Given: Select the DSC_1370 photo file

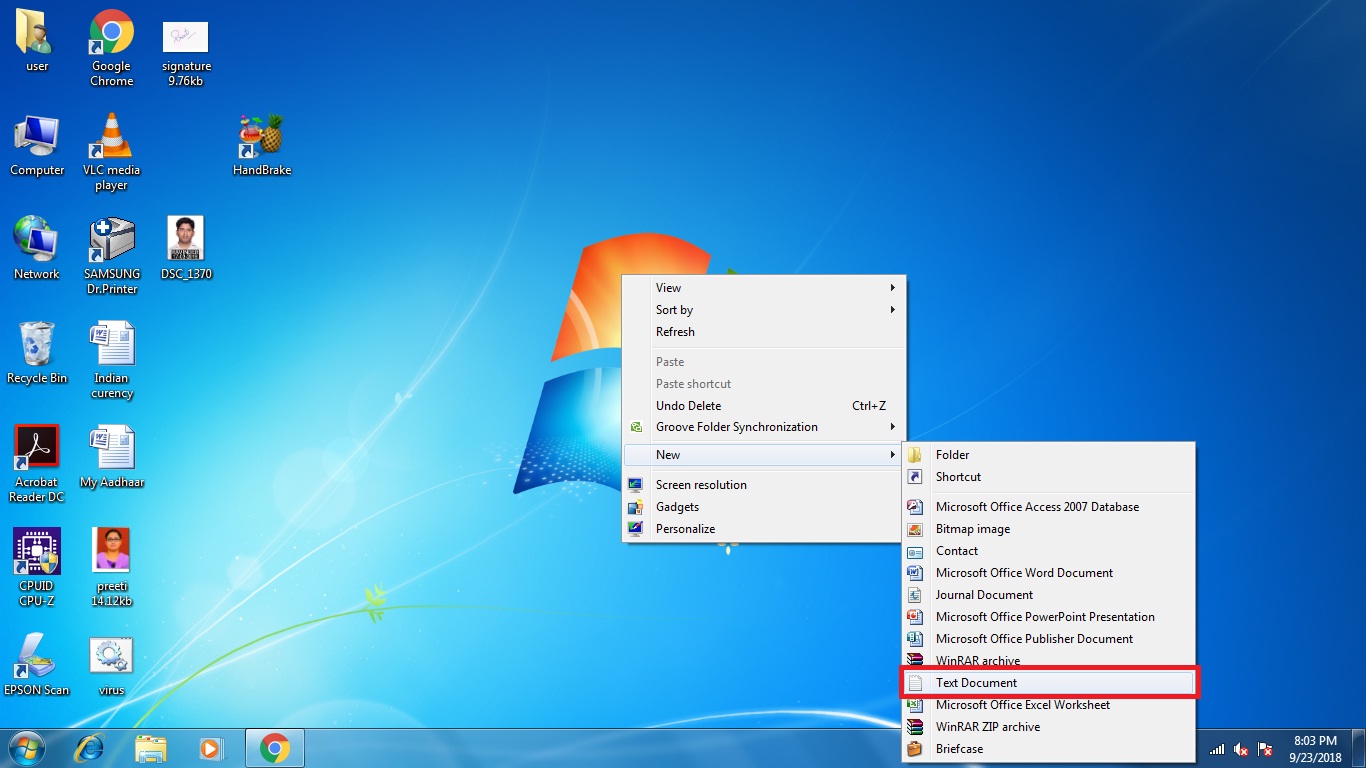Looking at the screenshot, I should pyautogui.click(x=186, y=248).
